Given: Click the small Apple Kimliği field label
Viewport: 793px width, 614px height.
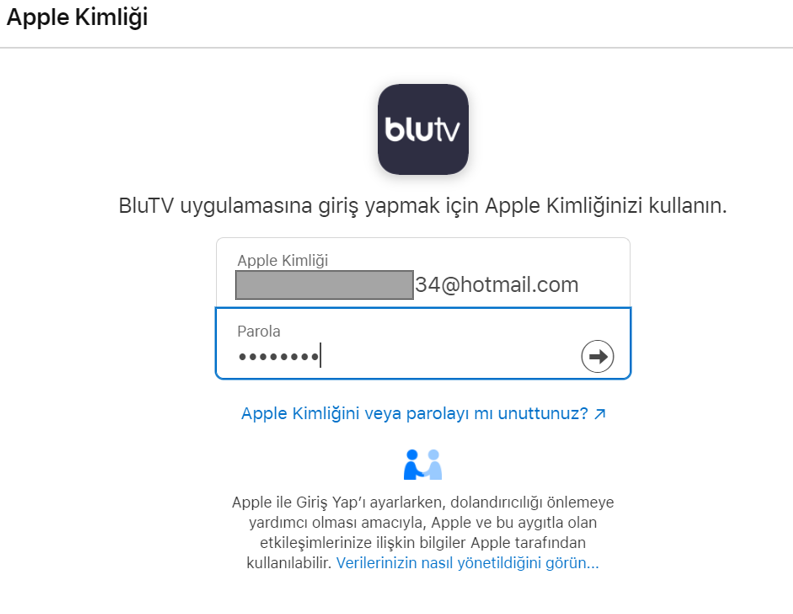Looking at the screenshot, I should 283,260.
